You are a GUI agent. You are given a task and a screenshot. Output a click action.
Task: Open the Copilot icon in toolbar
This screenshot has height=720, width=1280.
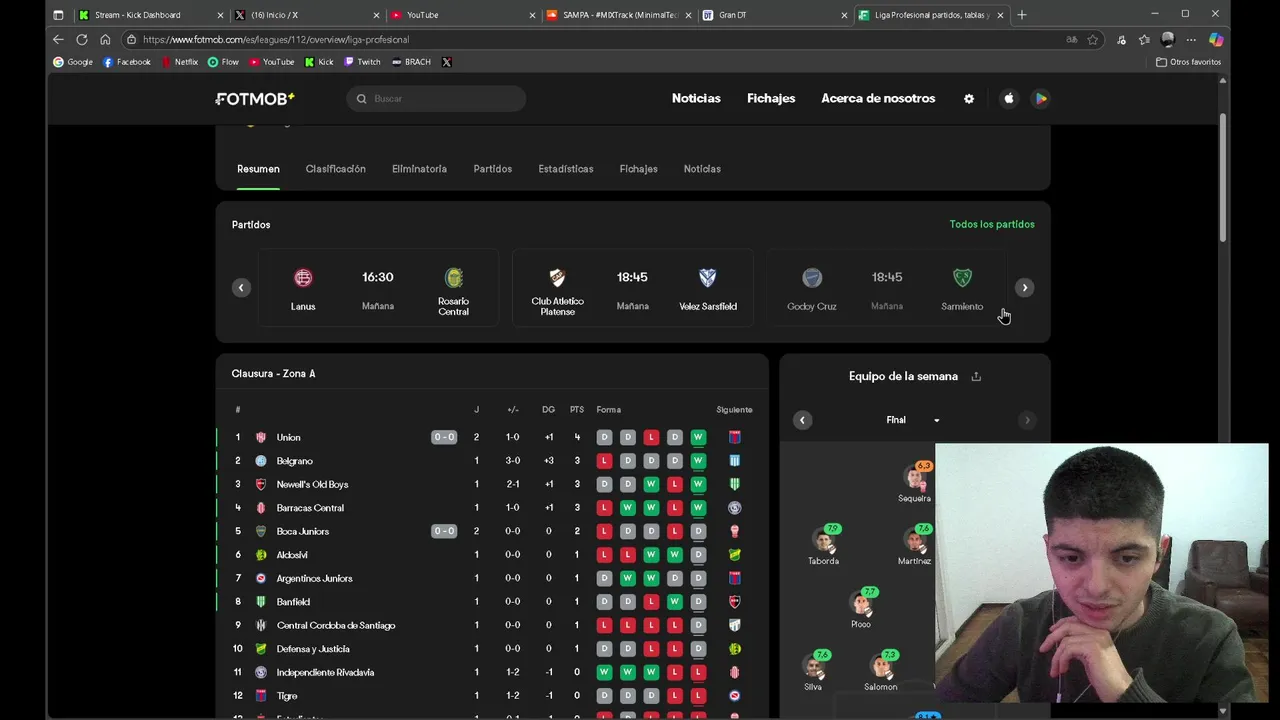click(x=1215, y=39)
